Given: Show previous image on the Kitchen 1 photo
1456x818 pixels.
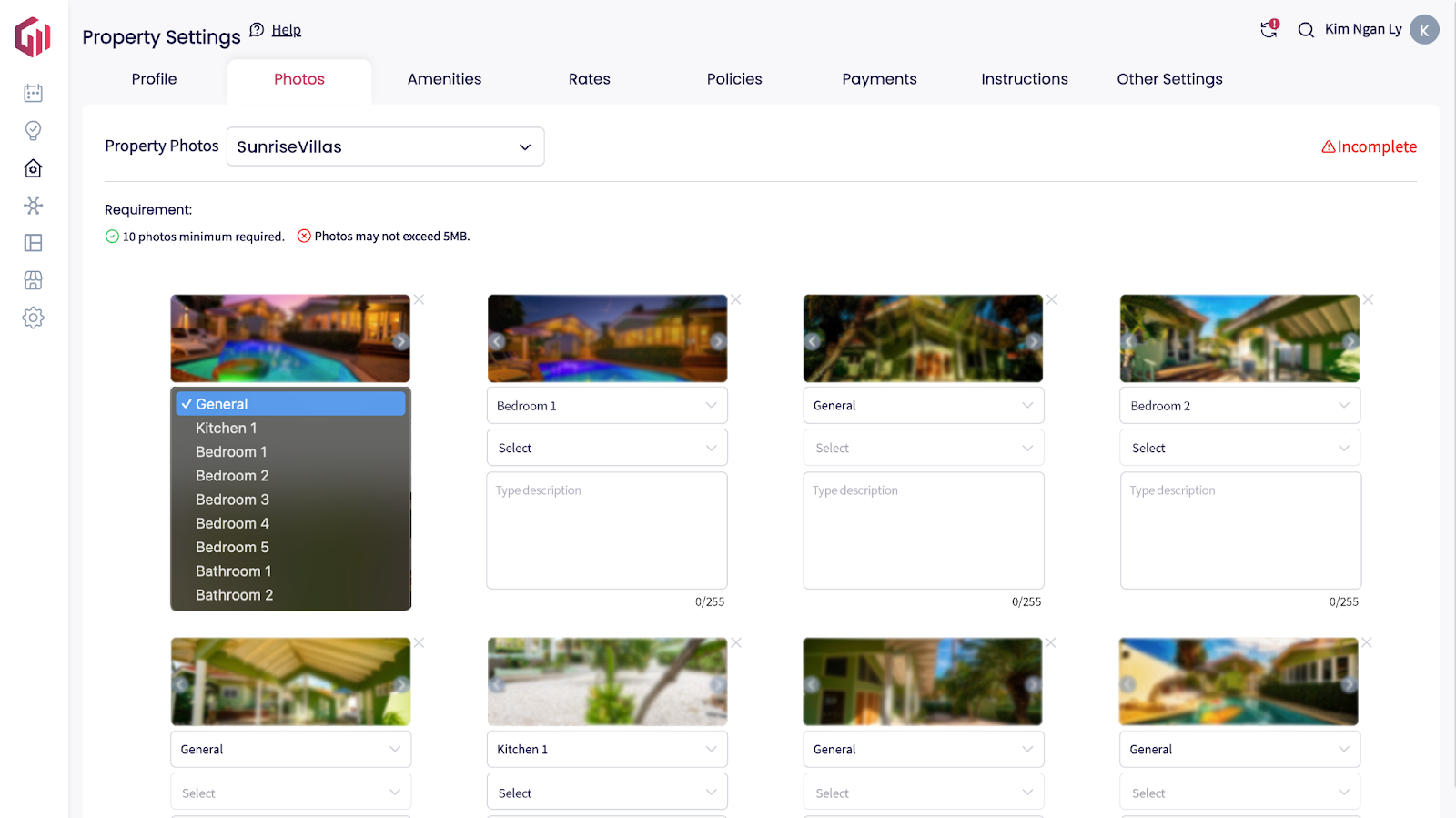Looking at the screenshot, I should pos(497,684).
